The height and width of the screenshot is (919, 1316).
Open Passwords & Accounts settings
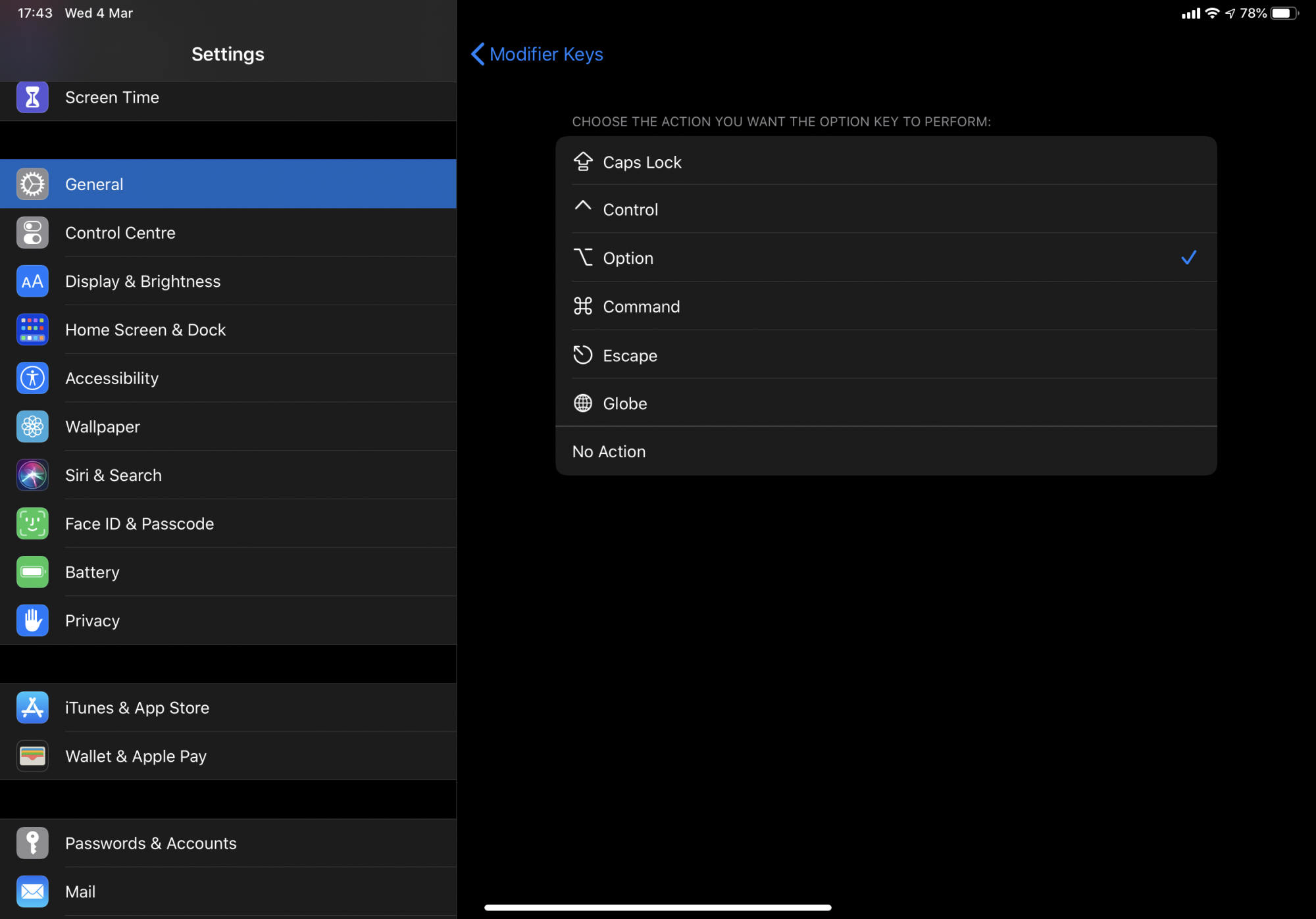tap(227, 843)
